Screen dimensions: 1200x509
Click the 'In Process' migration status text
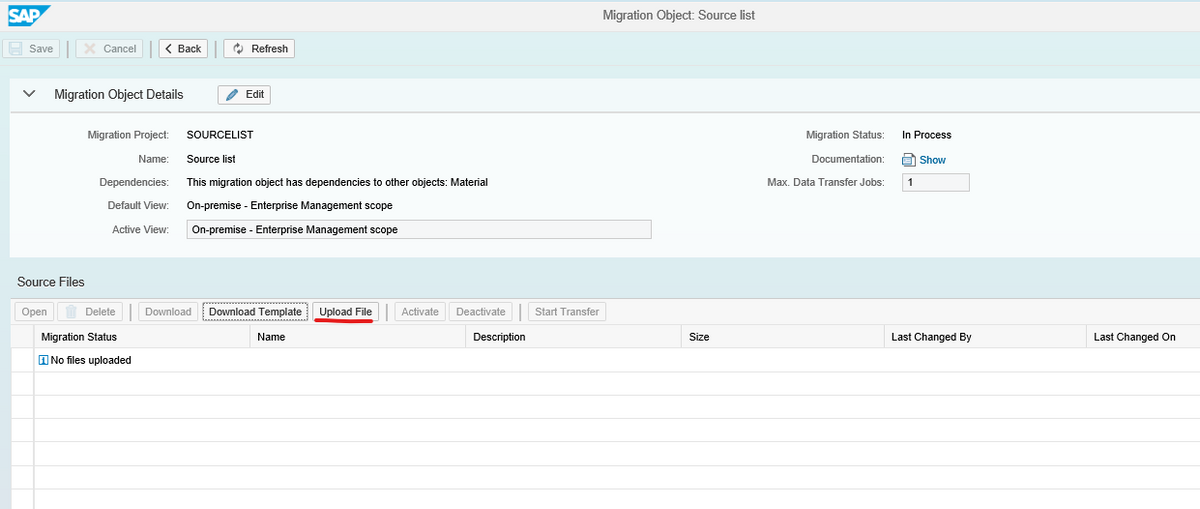(927, 135)
